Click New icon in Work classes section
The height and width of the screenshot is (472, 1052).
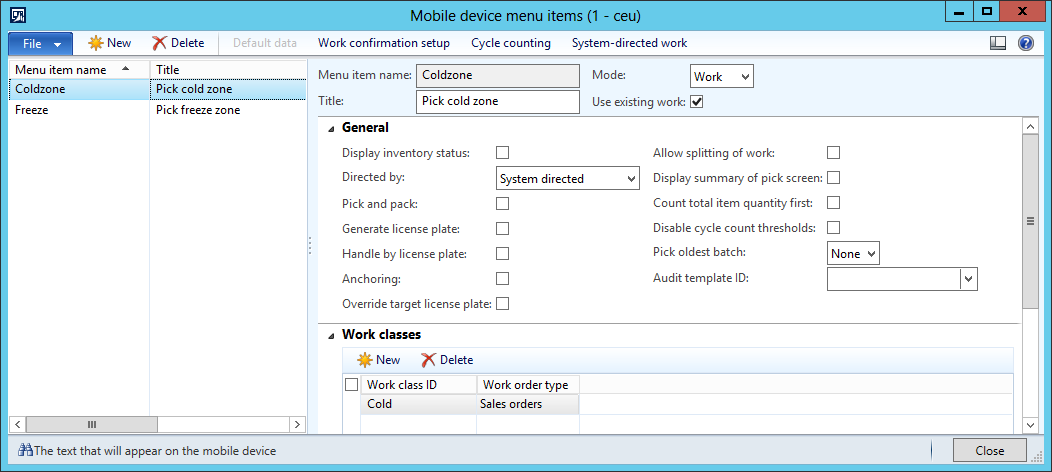[x=365, y=360]
